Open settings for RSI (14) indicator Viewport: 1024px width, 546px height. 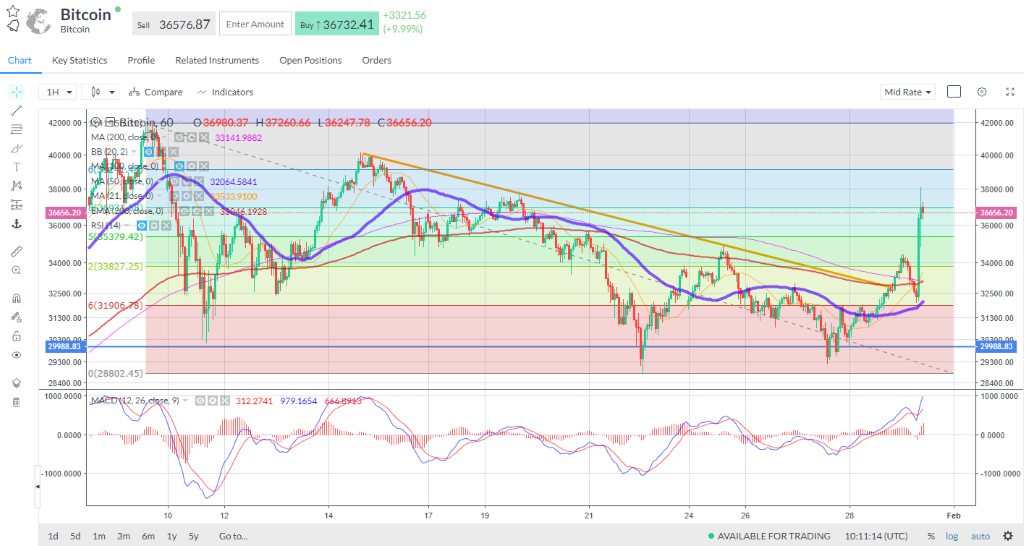(154, 225)
